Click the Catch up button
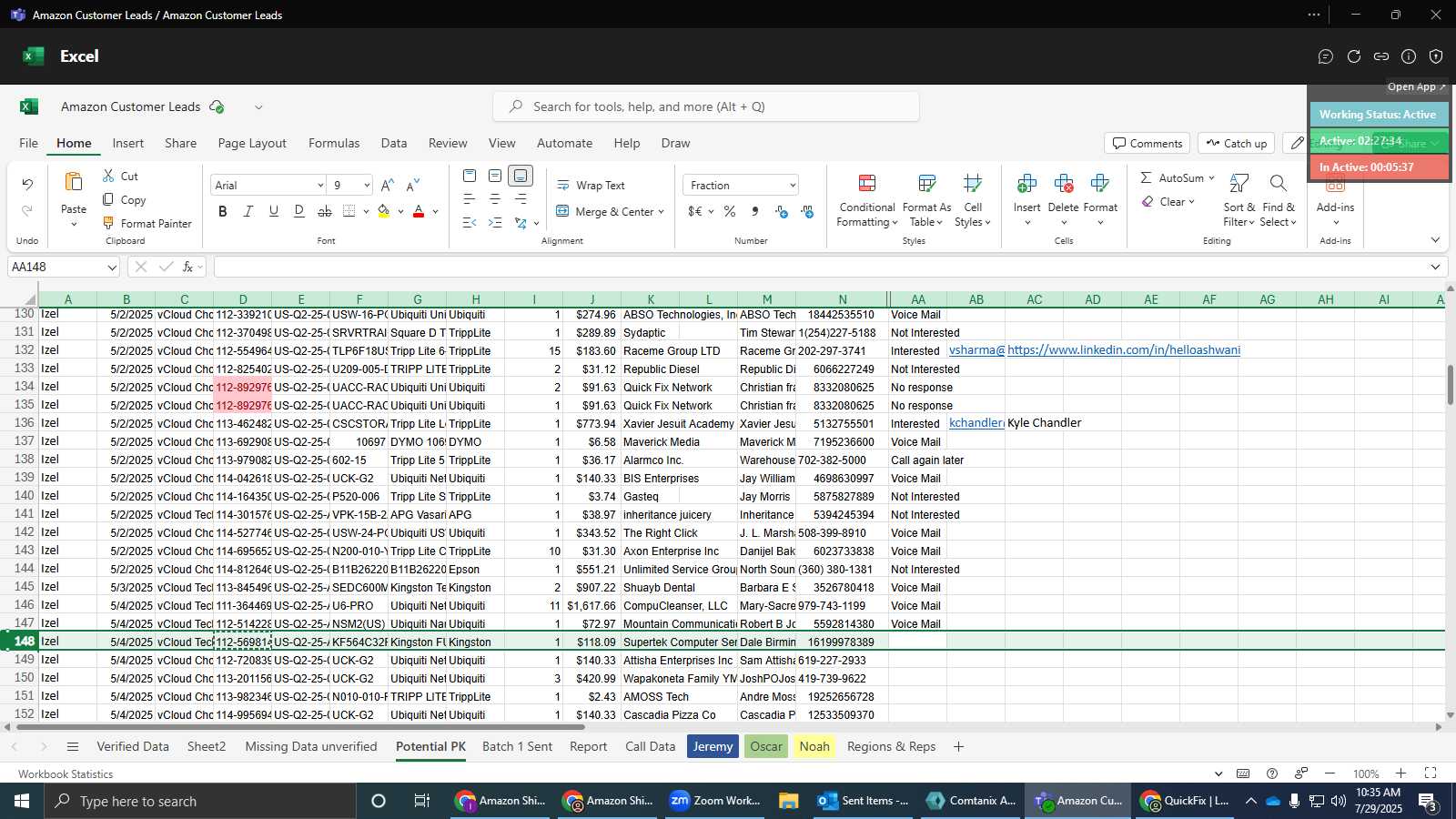 pos(1236,143)
